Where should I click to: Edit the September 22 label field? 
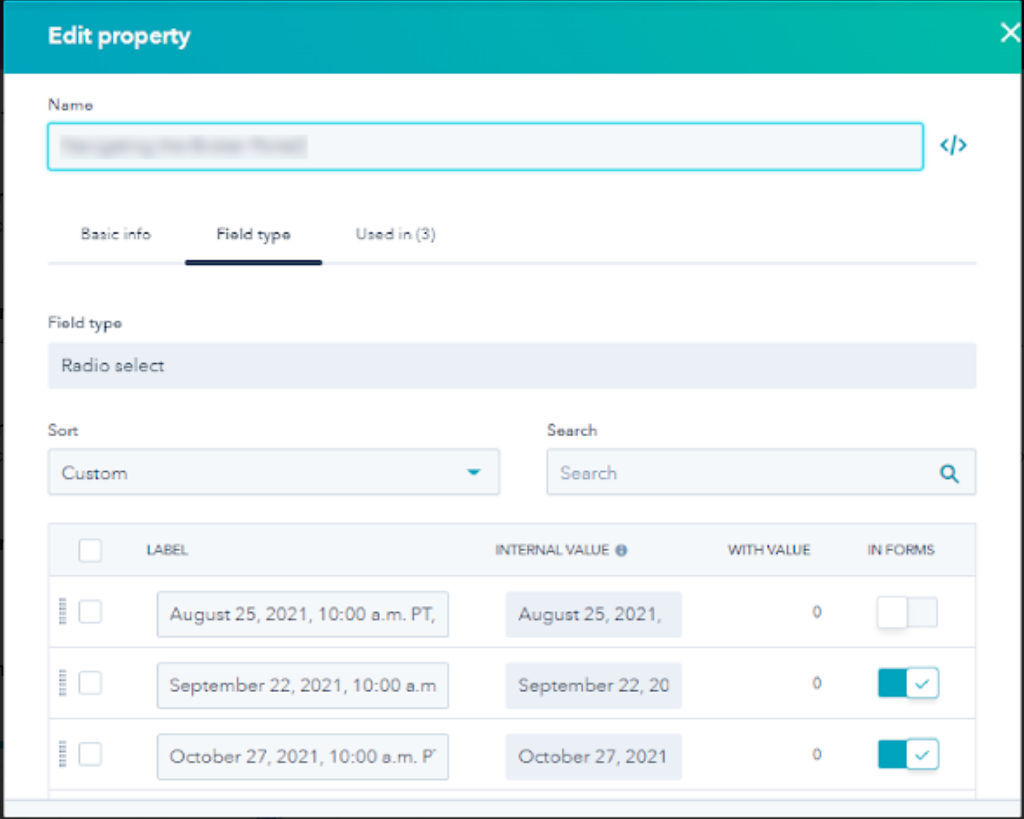[x=302, y=684]
